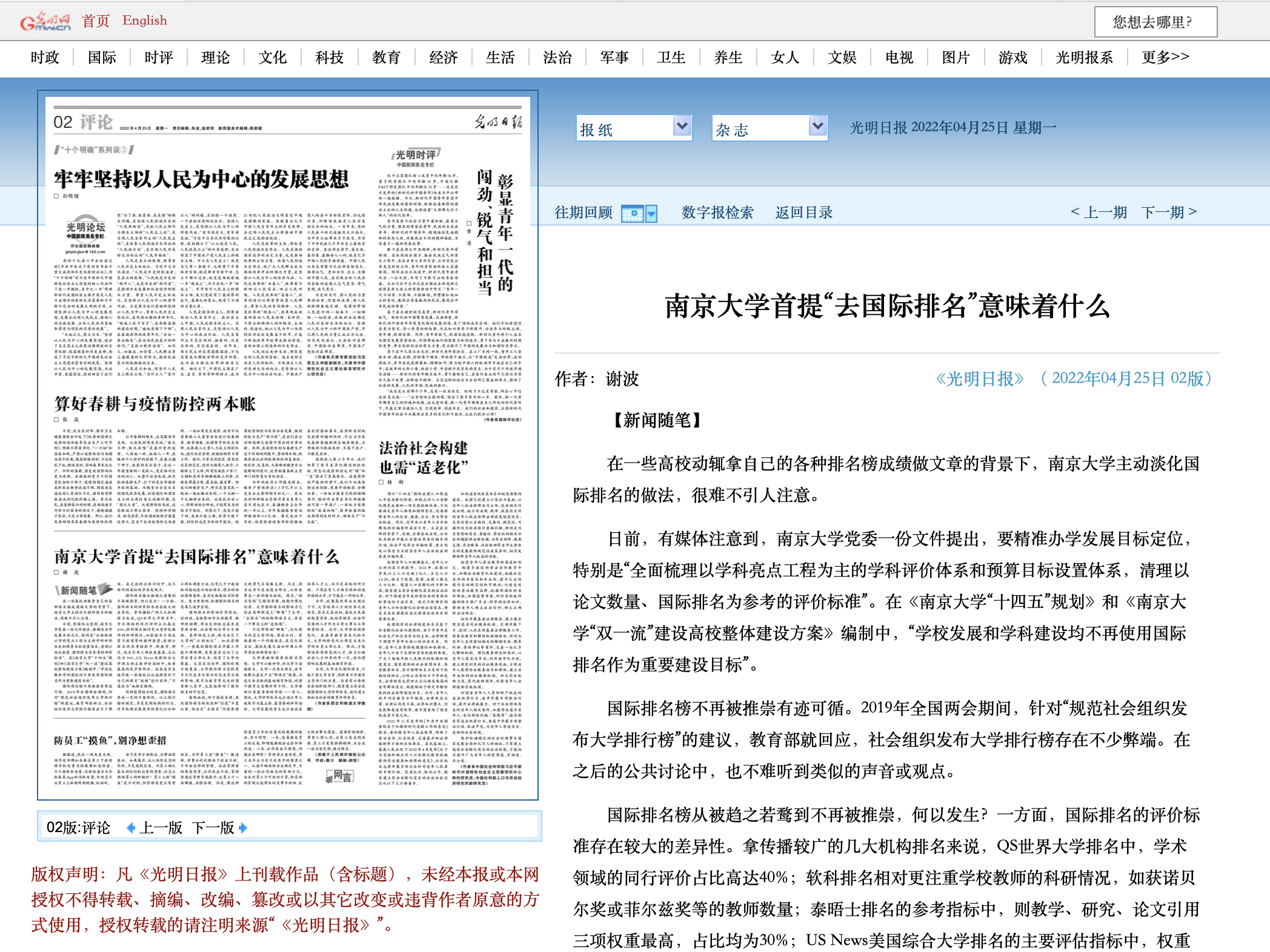Open article 南京大学首提去国际排名 on page image
The image size is (1270, 952).
[196, 557]
